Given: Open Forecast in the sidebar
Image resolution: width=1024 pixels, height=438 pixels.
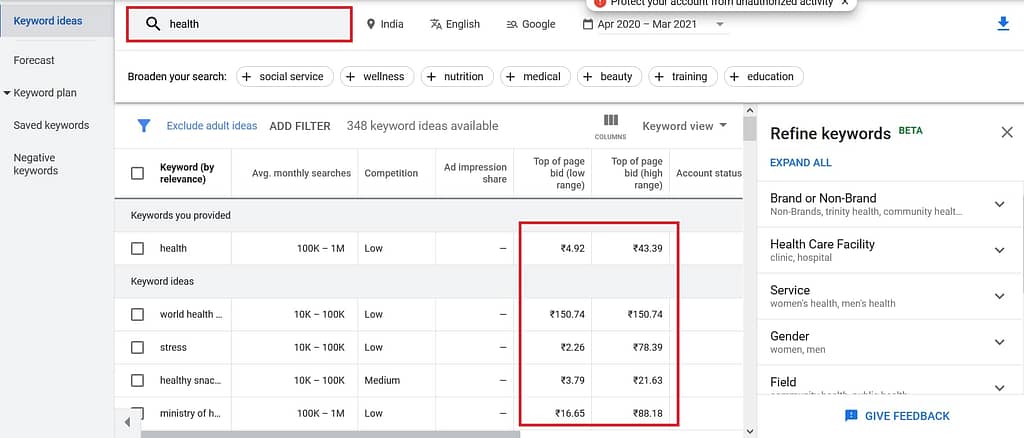Looking at the screenshot, I should pos(34,60).
